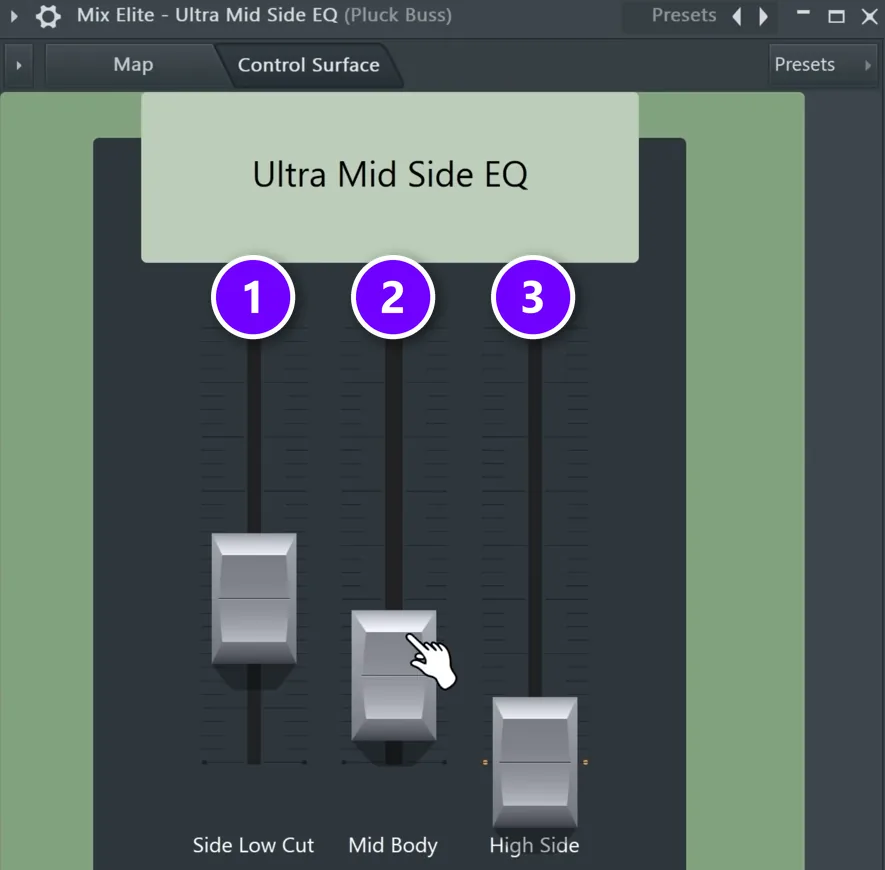This screenshot has height=870, width=885.
Task: Click the Side Low Cut fader handle
Action: coord(254,598)
